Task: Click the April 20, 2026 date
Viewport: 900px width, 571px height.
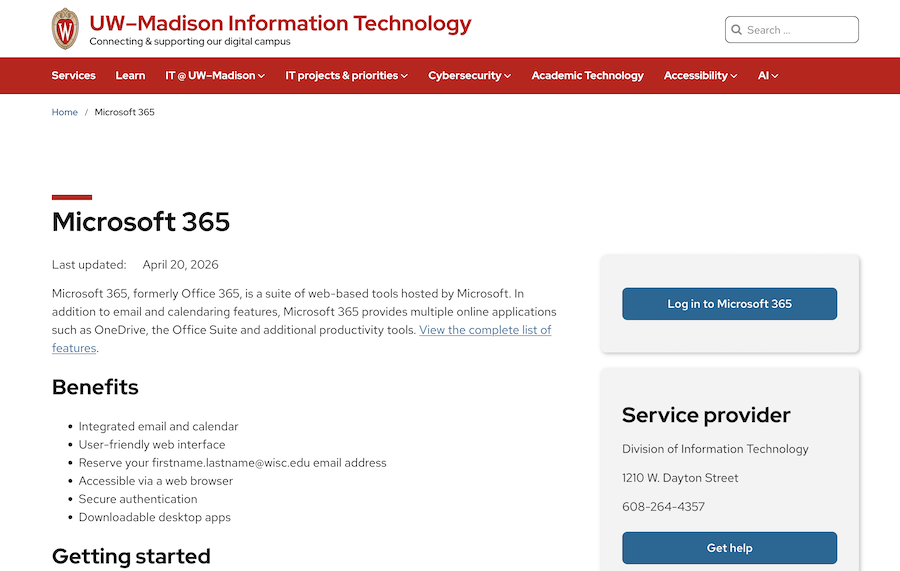Action: (180, 265)
